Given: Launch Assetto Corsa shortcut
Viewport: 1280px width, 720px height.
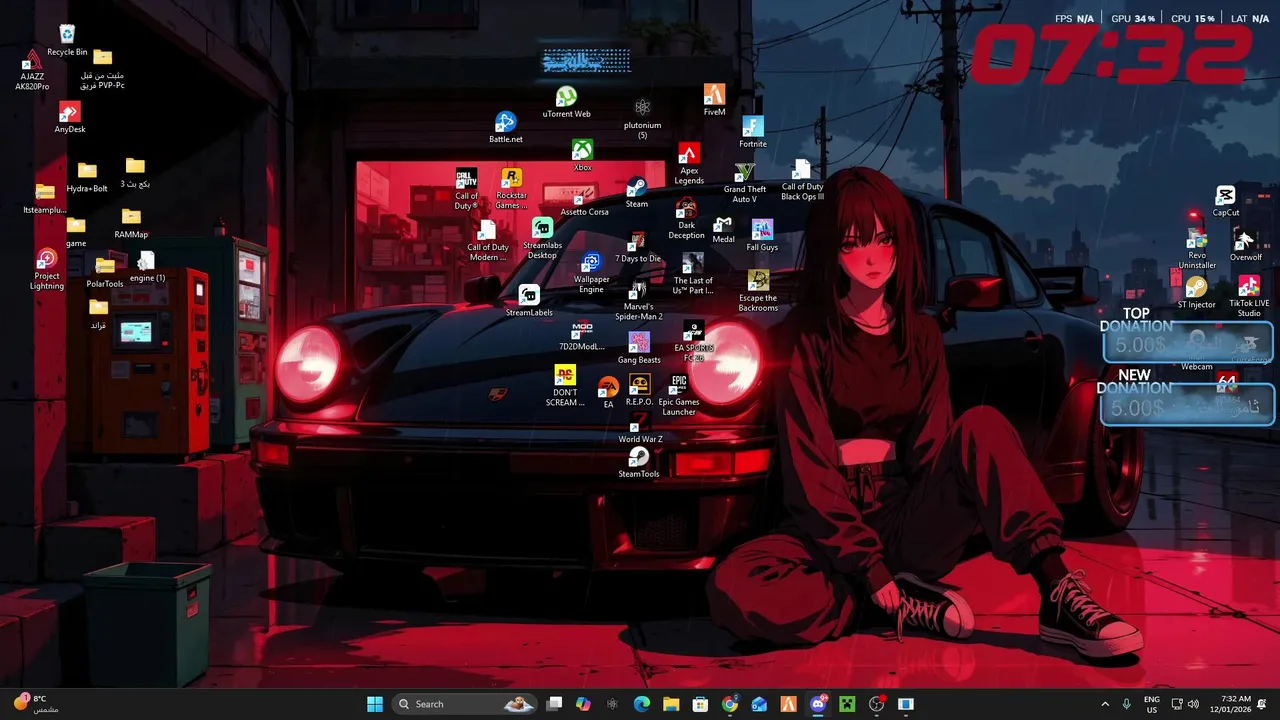Looking at the screenshot, I should coord(584,201).
